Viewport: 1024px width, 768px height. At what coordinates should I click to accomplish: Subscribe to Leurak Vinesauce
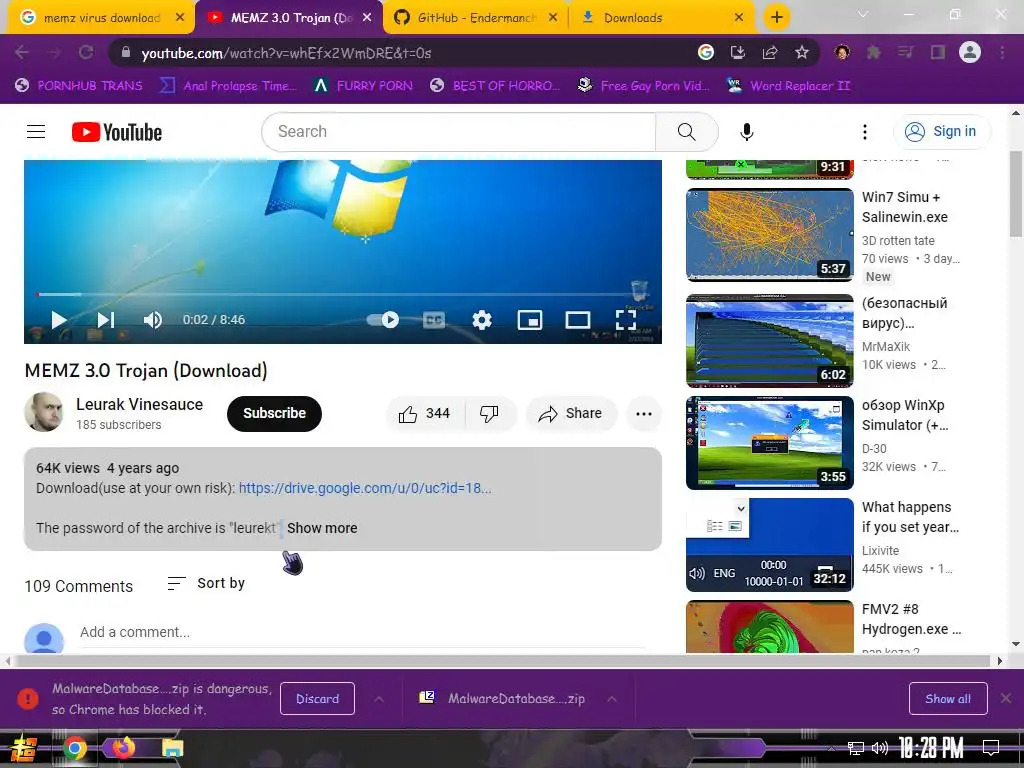coord(274,413)
